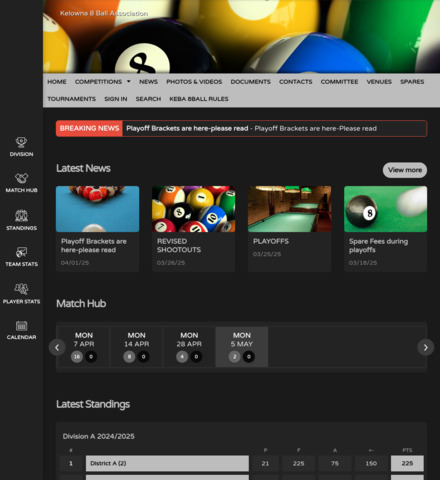Go to the Home menu item

click(57, 82)
